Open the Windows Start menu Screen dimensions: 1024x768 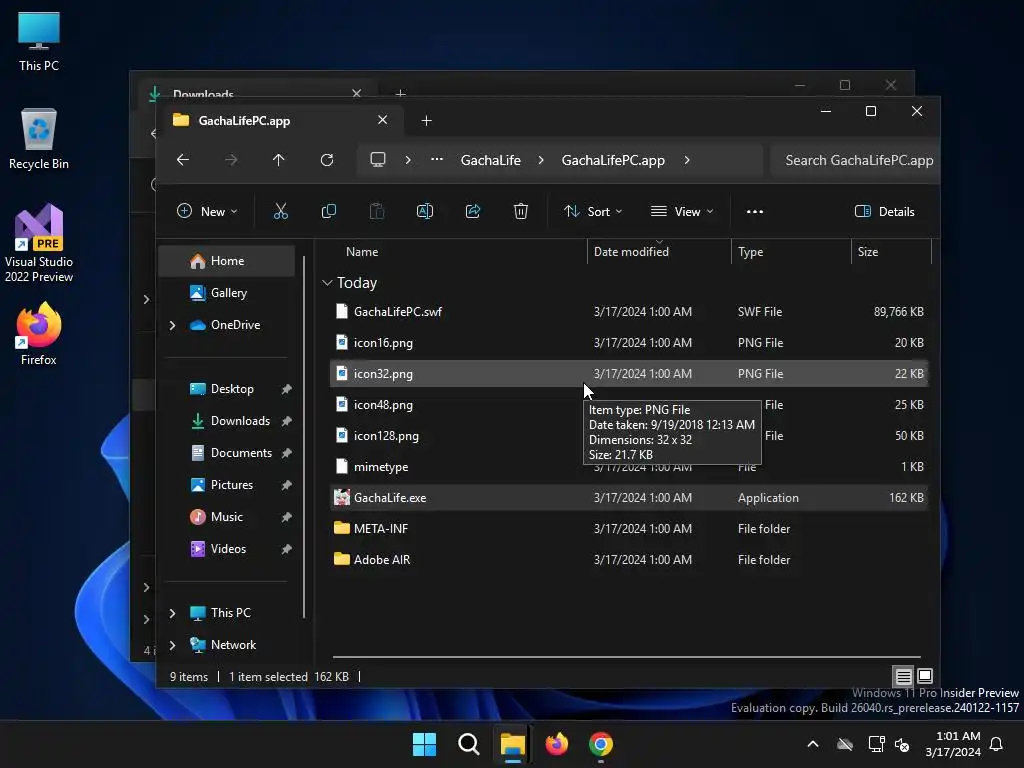(x=424, y=744)
